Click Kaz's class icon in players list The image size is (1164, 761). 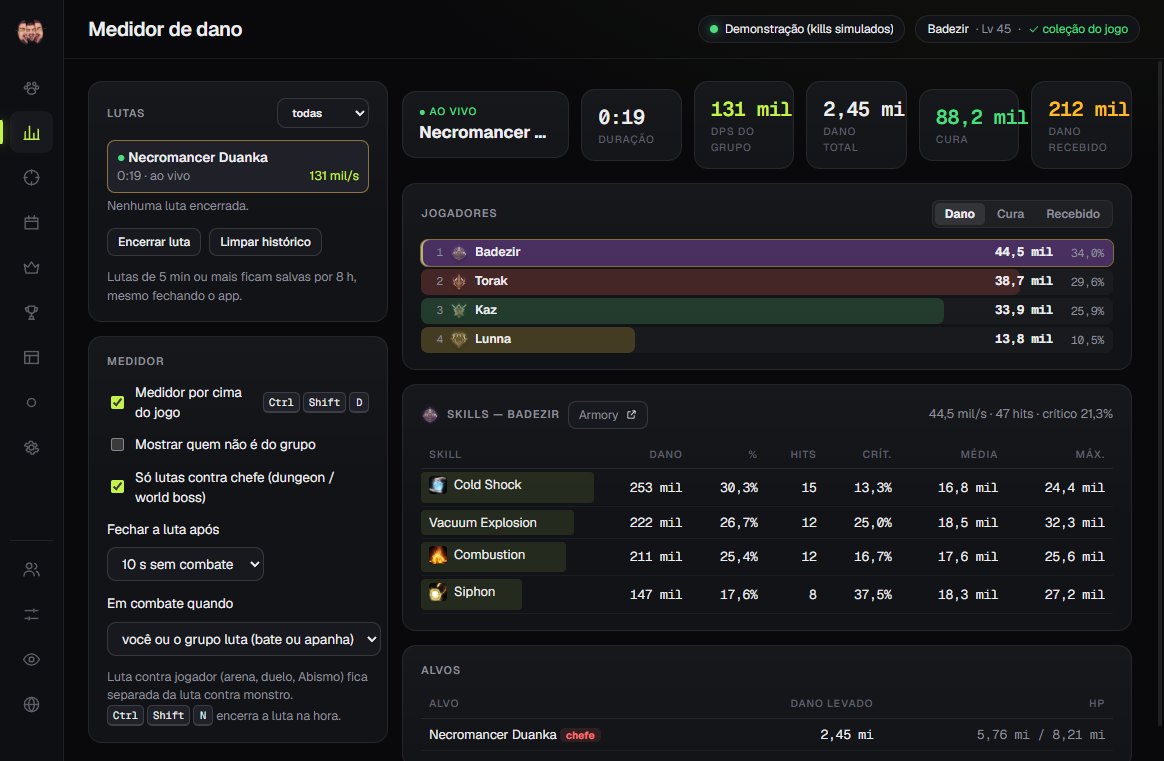(x=460, y=310)
